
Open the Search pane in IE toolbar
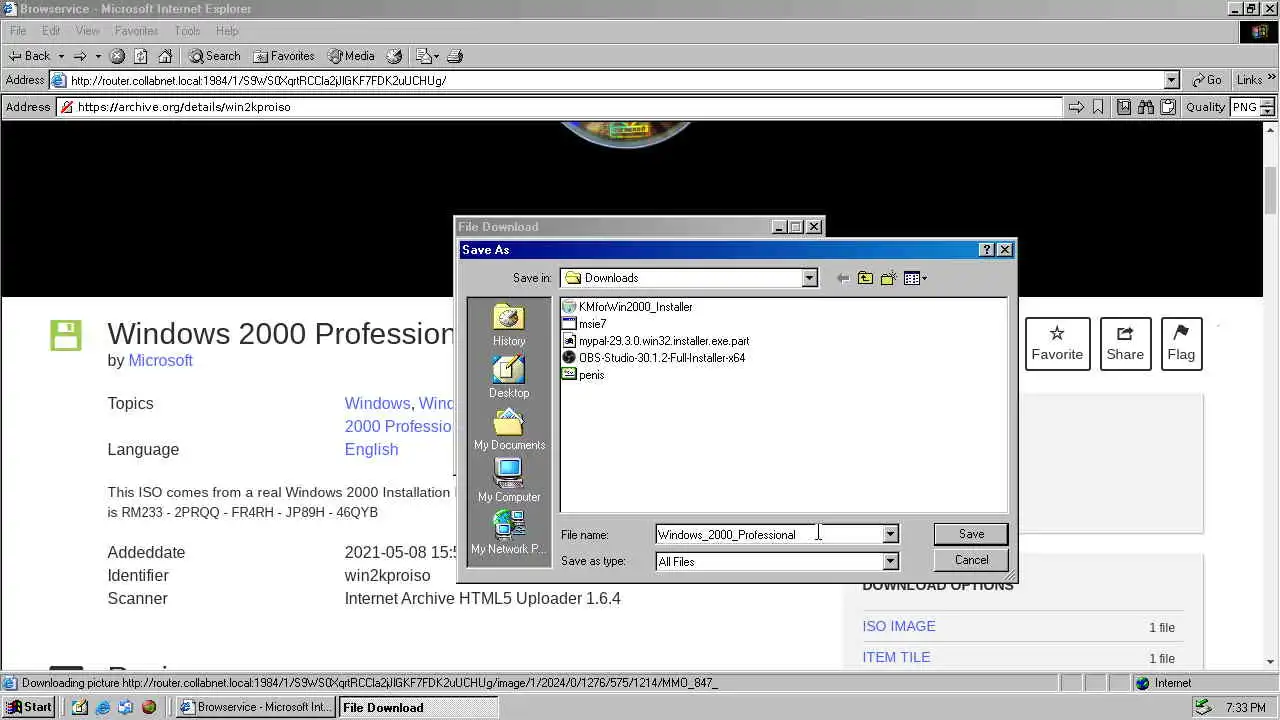[x=214, y=56]
